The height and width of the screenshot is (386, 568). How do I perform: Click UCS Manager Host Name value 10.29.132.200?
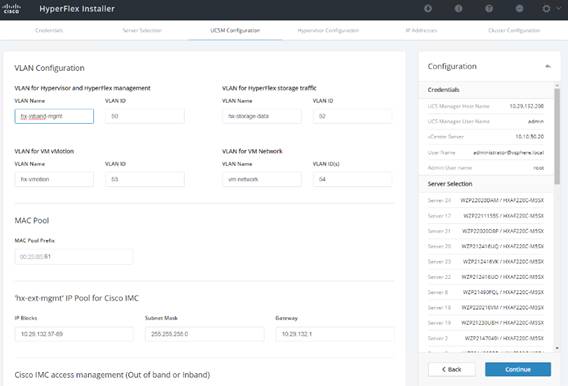(526, 106)
